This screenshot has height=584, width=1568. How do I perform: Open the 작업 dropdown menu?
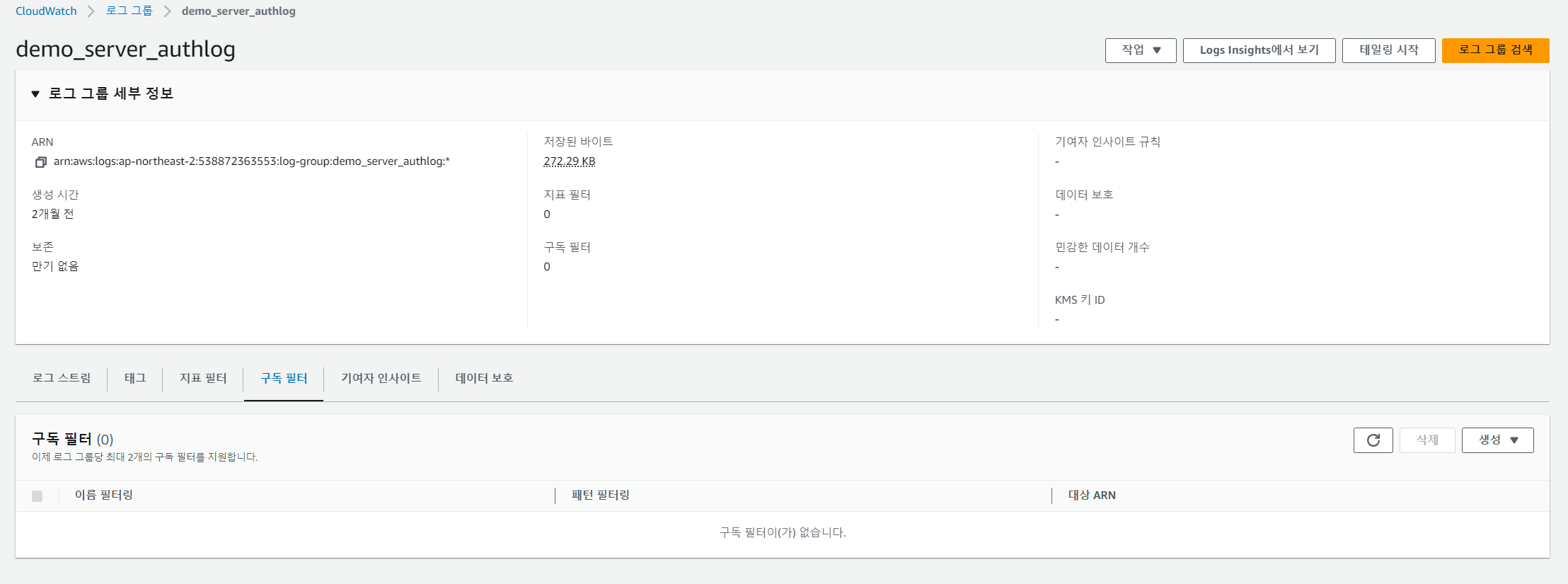tap(1141, 50)
